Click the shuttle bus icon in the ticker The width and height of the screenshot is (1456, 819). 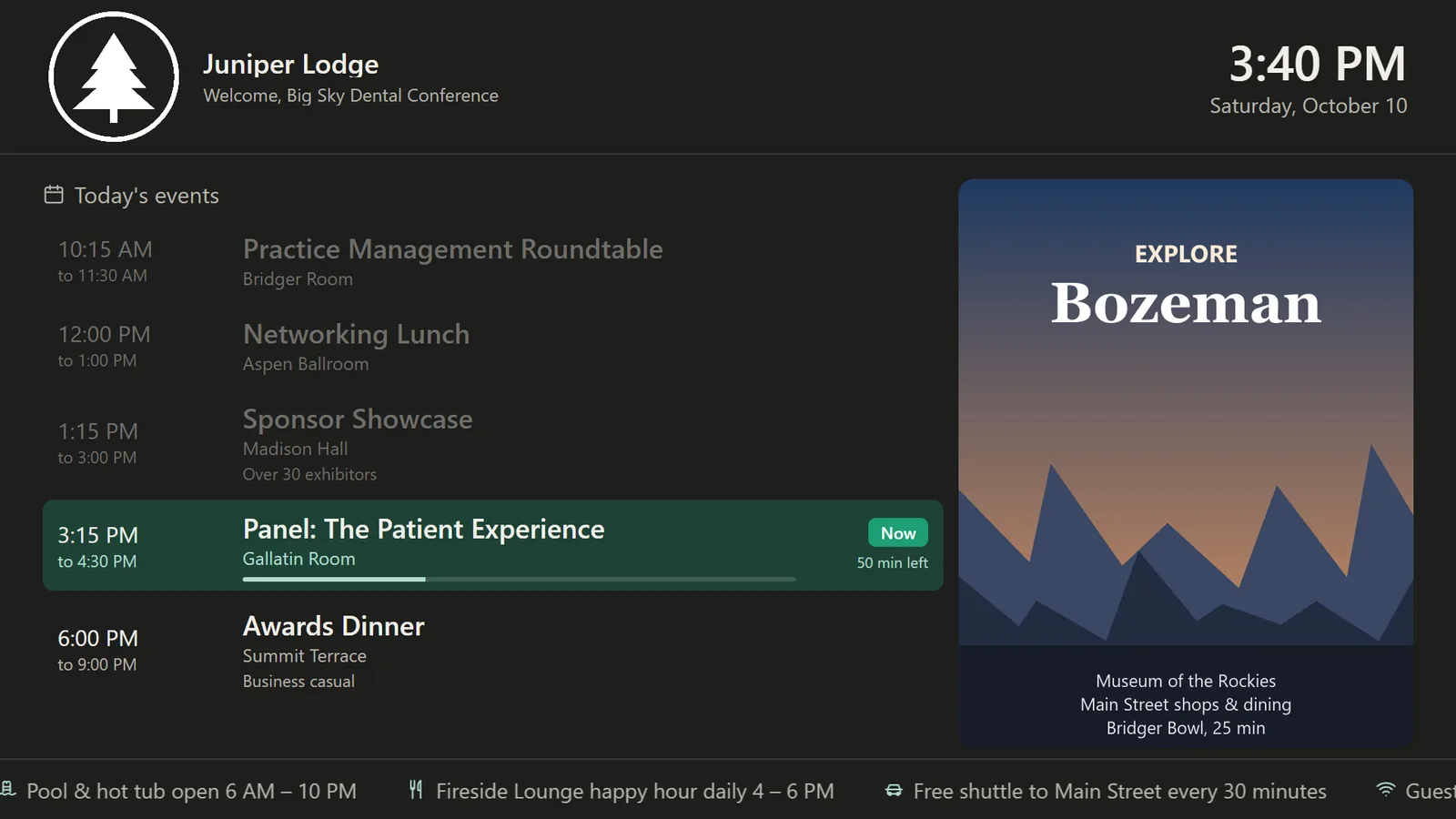(895, 791)
